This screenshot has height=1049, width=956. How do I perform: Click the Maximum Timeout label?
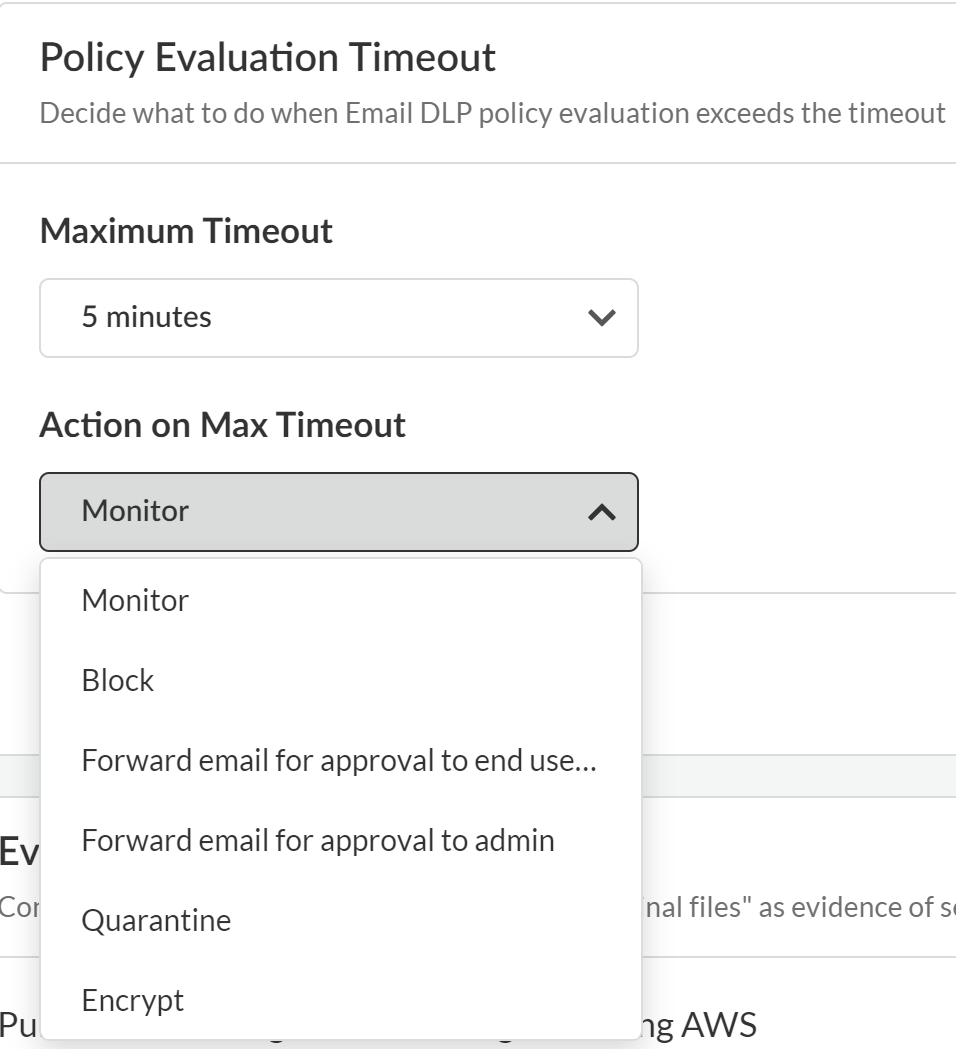(x=186, y=231)
